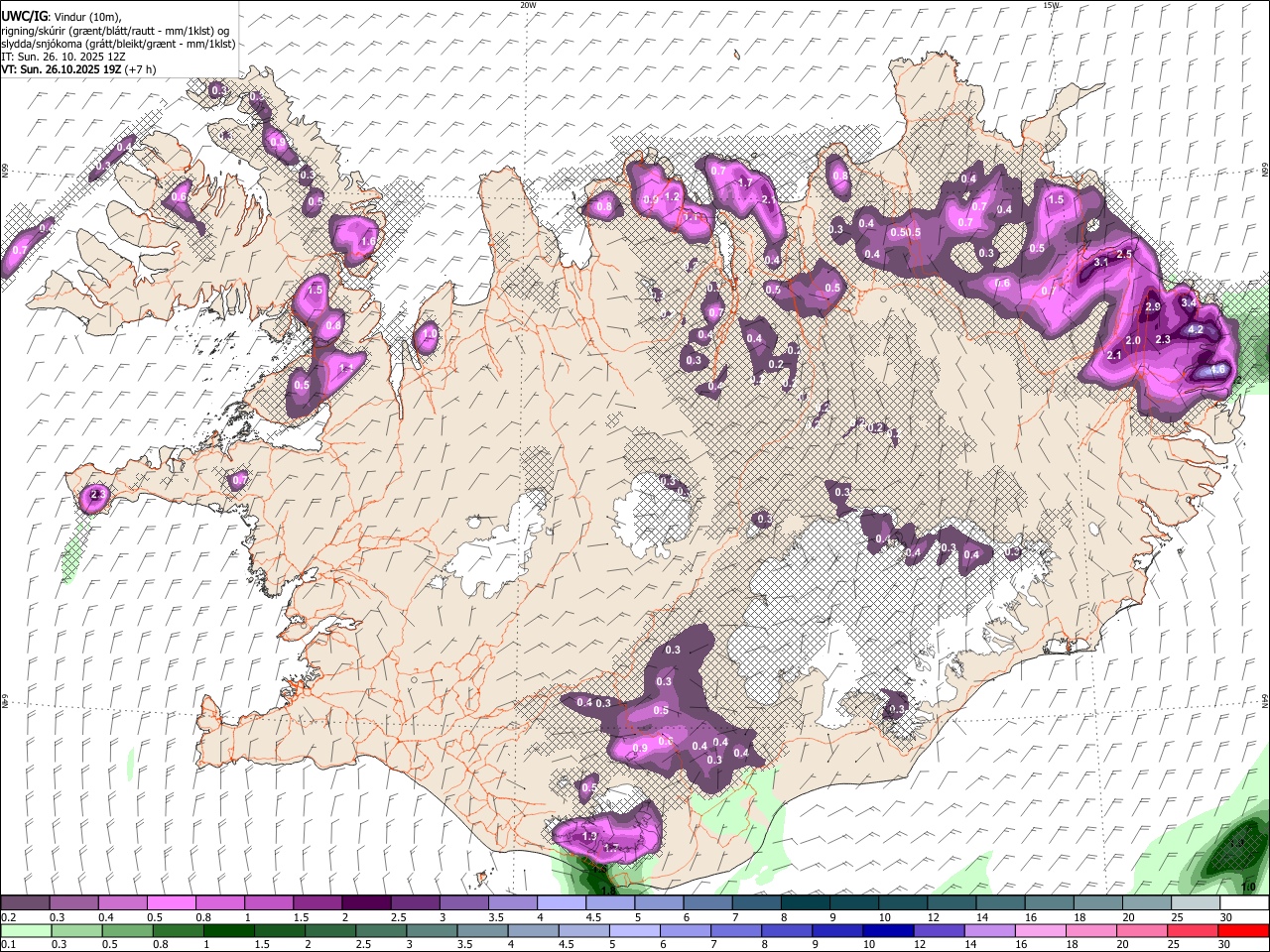This screenshot has width=1270, height=952.
Task: Click the dark teal 8–9 snow legend swatch
Action: (805, 903)
